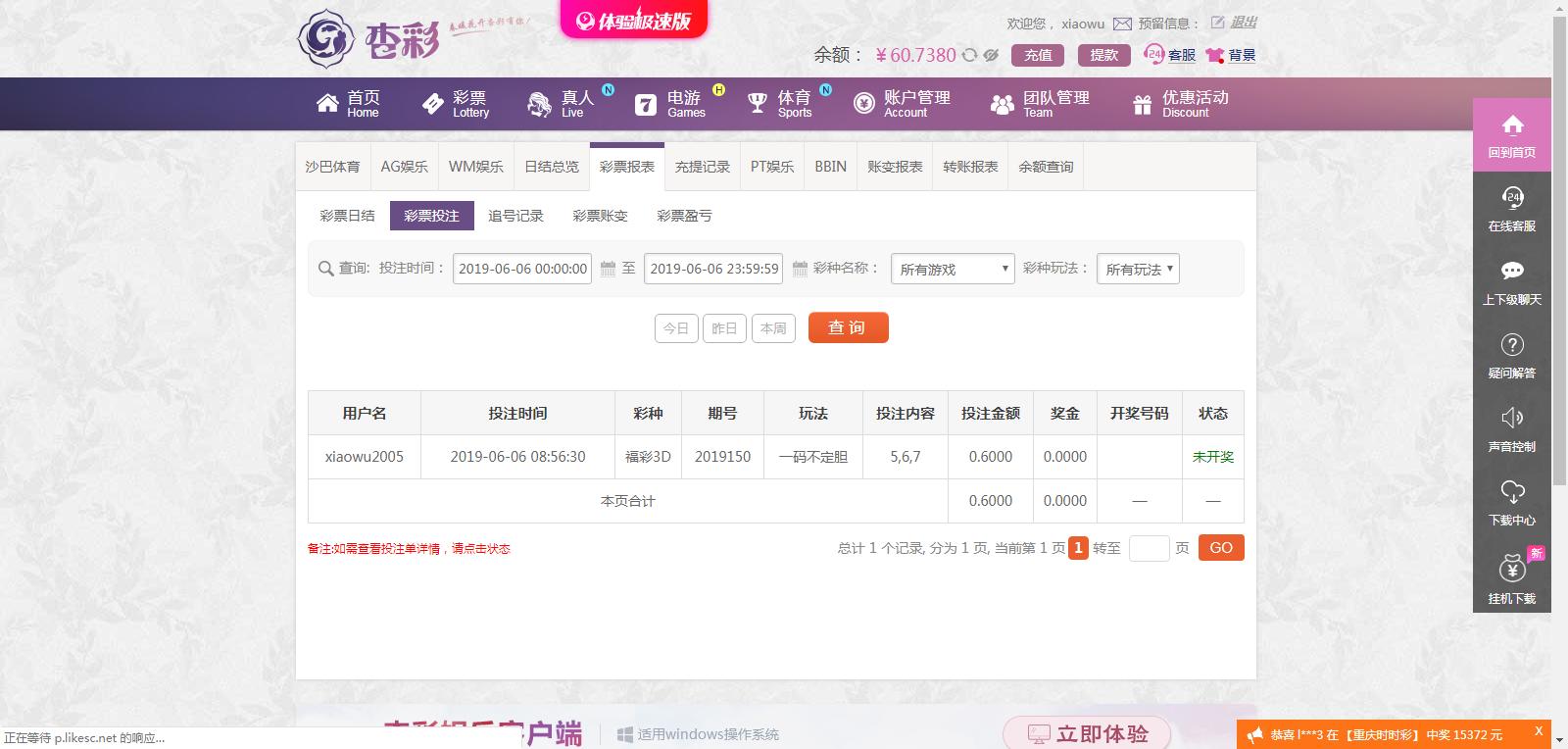Click the edit icon beside 预留信息

[1218, 23]
